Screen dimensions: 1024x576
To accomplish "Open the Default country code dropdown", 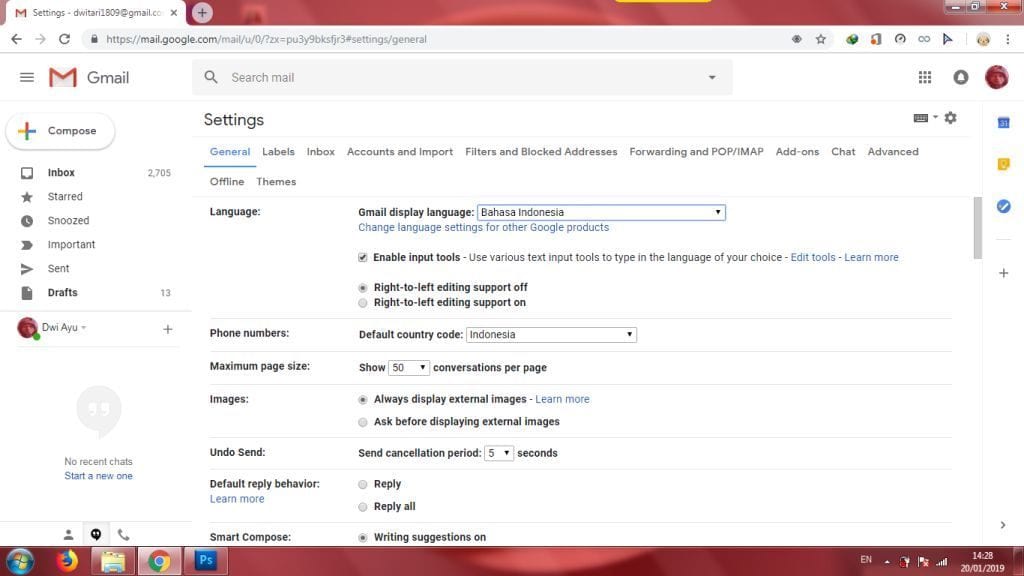I will [551, 334].
